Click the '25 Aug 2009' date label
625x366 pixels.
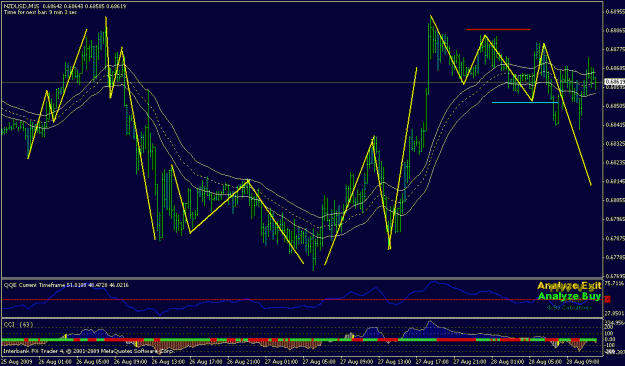click(x=16, y=362)
